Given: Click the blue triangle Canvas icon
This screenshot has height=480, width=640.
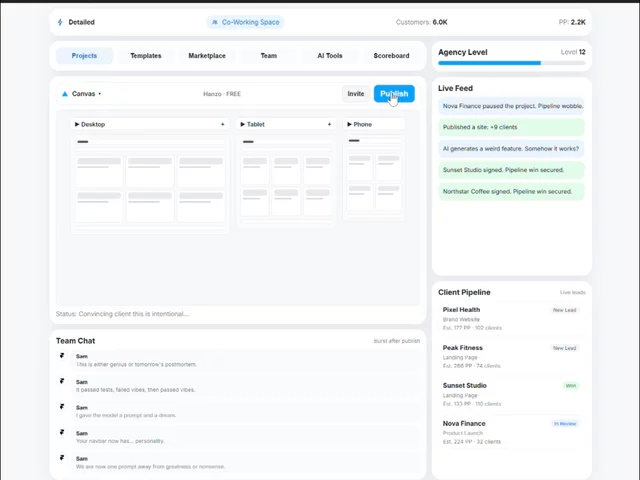Looking at the screenshot, I should pyautogui.click(x=64, y=94).
